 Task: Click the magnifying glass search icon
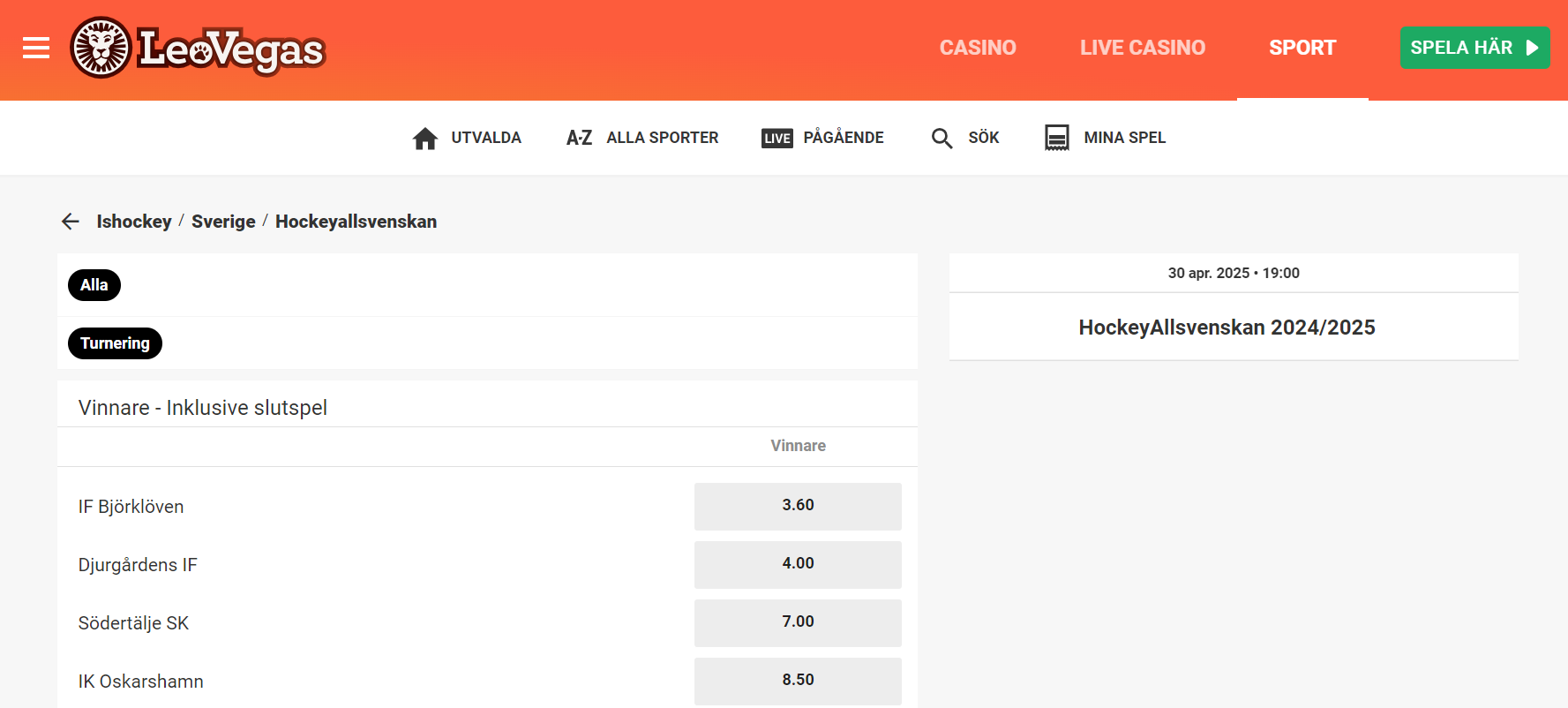coord(942,139)
